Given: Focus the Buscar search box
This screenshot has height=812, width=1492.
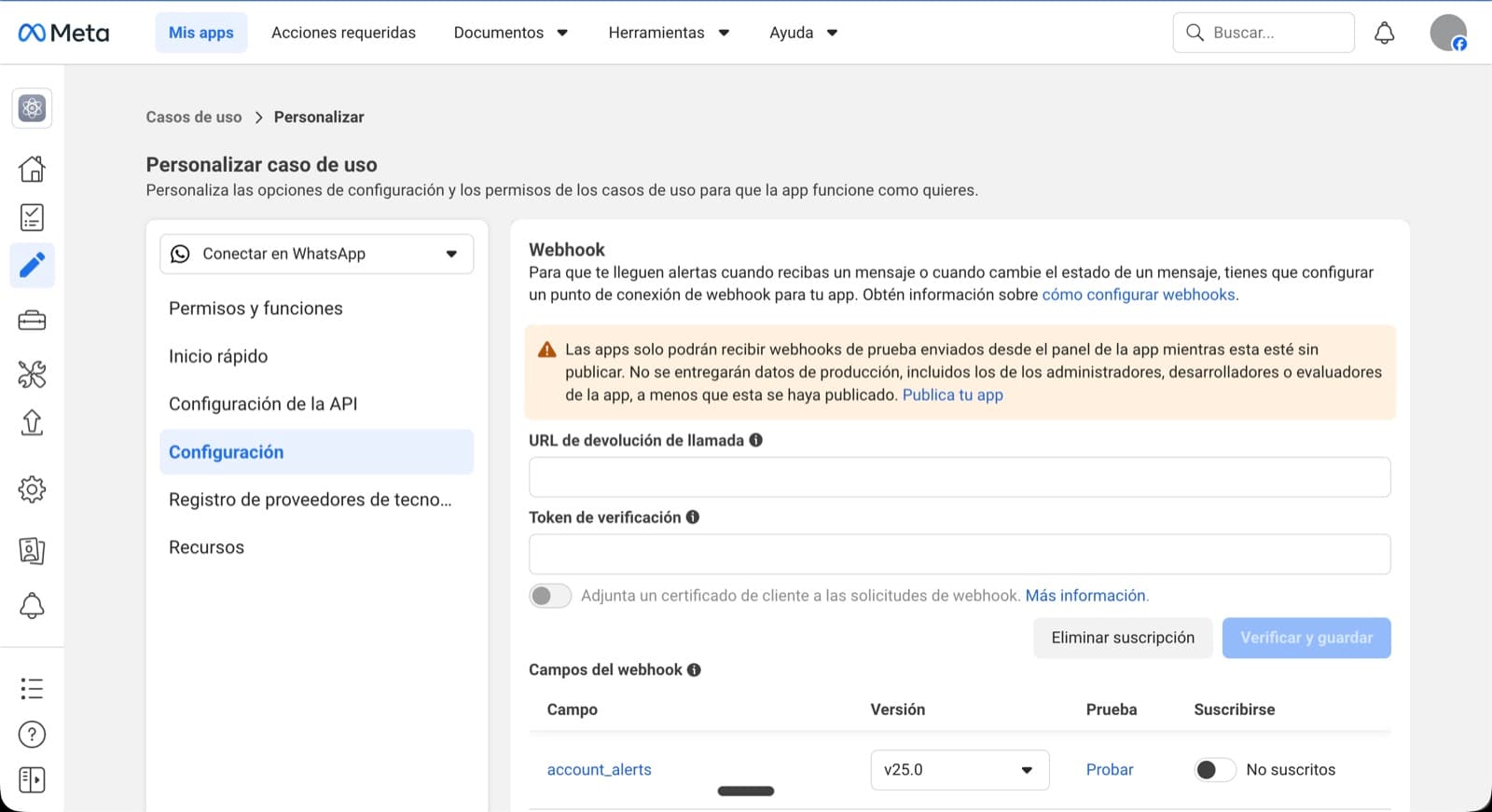Looking at the screenshot, I should pyautogui.click(x=1264, y=33).
